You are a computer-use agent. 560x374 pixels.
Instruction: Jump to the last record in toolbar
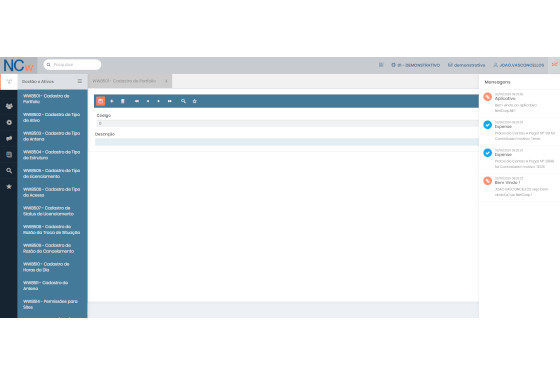[x=170, y=101]
